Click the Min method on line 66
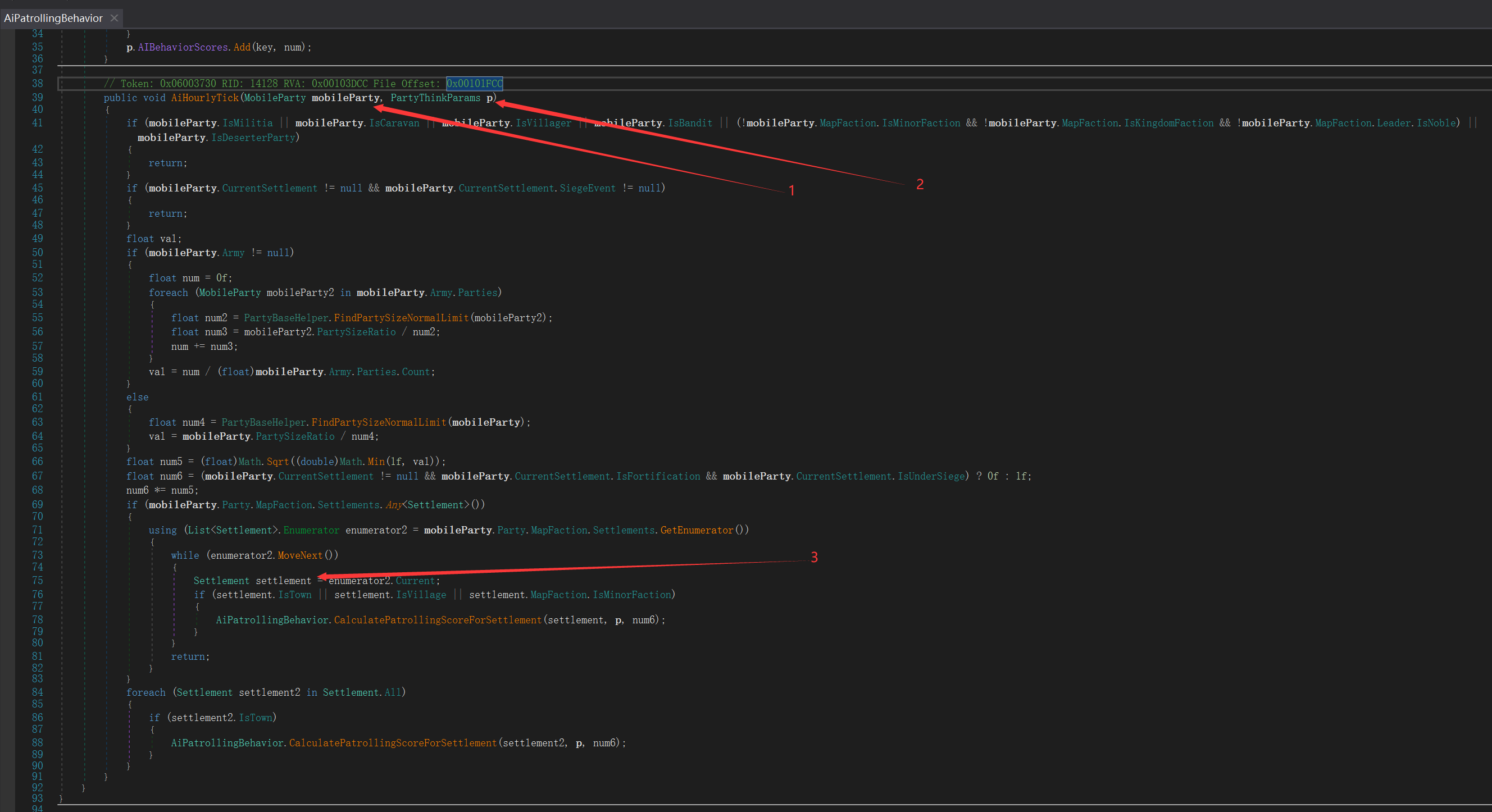This screenshot has height=812, width=1492. point(376,462)
